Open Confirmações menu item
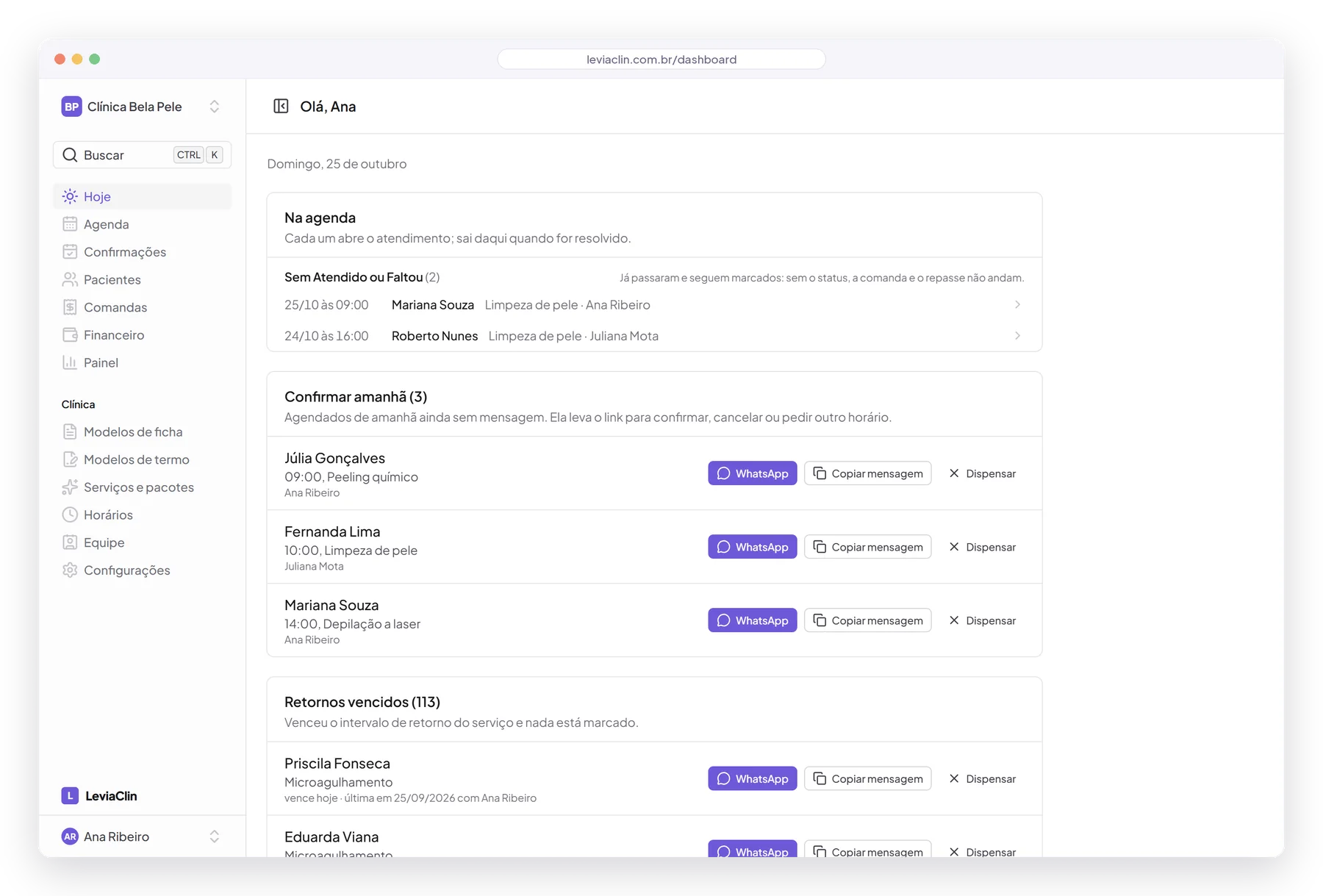Screen dimensions: 1323x896 click(x=142, y=252)
